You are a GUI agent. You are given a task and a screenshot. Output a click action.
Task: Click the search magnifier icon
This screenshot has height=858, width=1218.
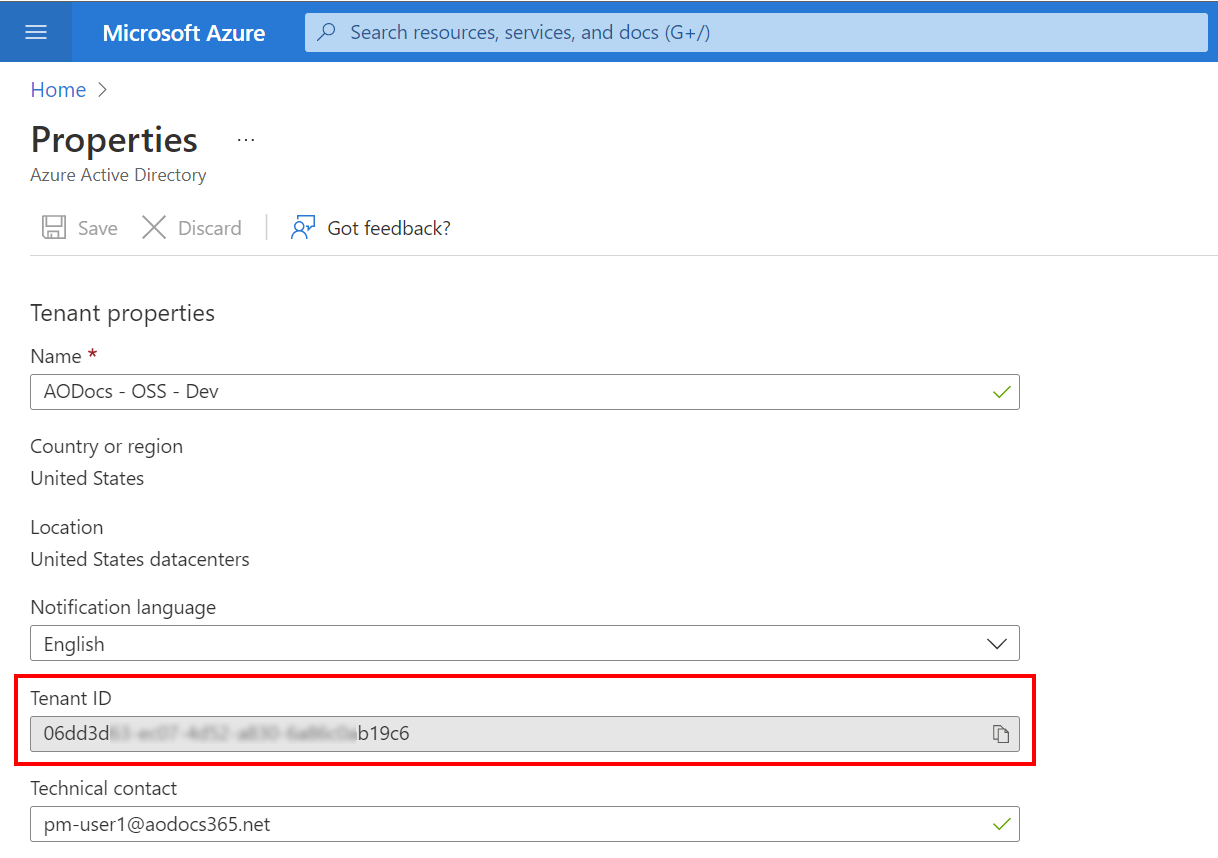pos(327,32)
